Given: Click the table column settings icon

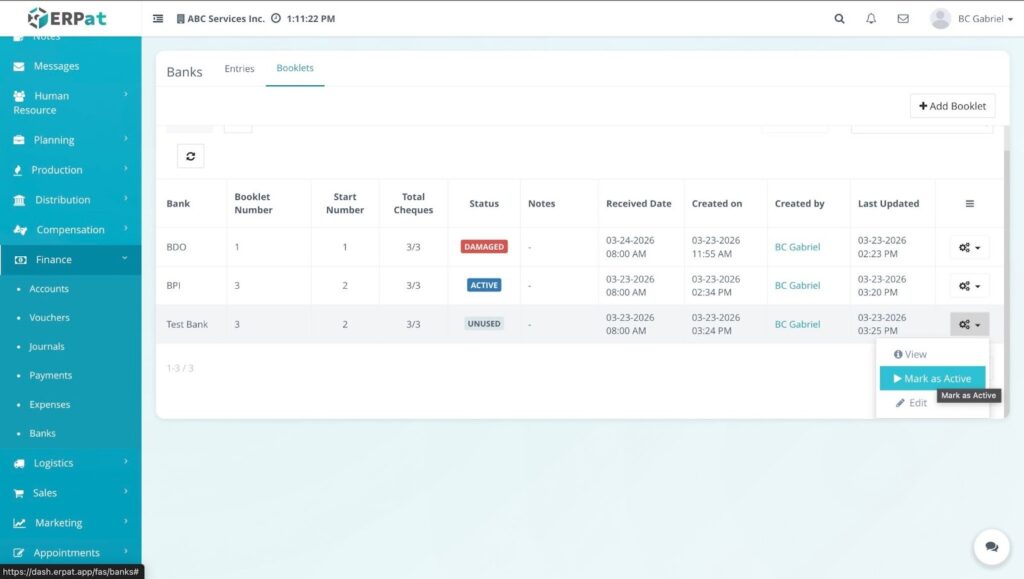Looking at the screenshot, I should tap(969, 204).
